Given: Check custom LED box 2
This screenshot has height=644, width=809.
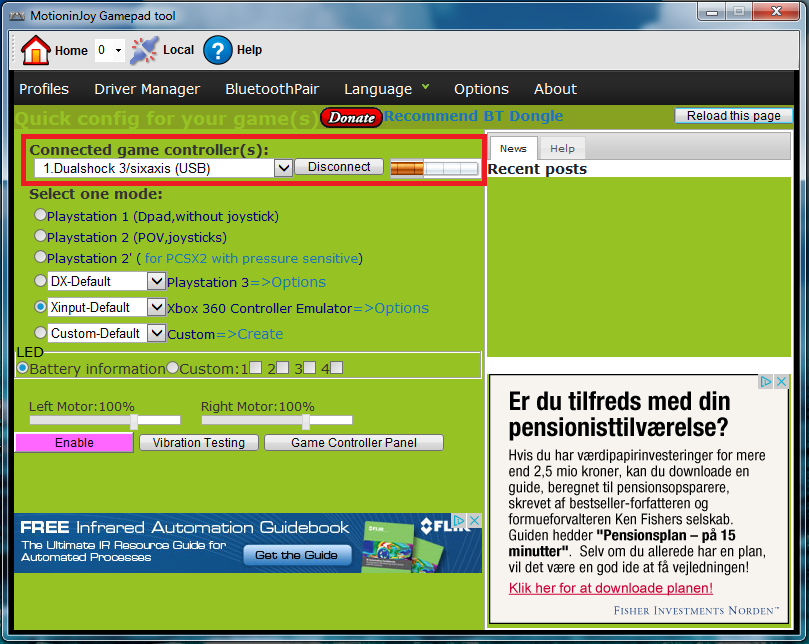Looking at the screenshot, I should (282, 367).
